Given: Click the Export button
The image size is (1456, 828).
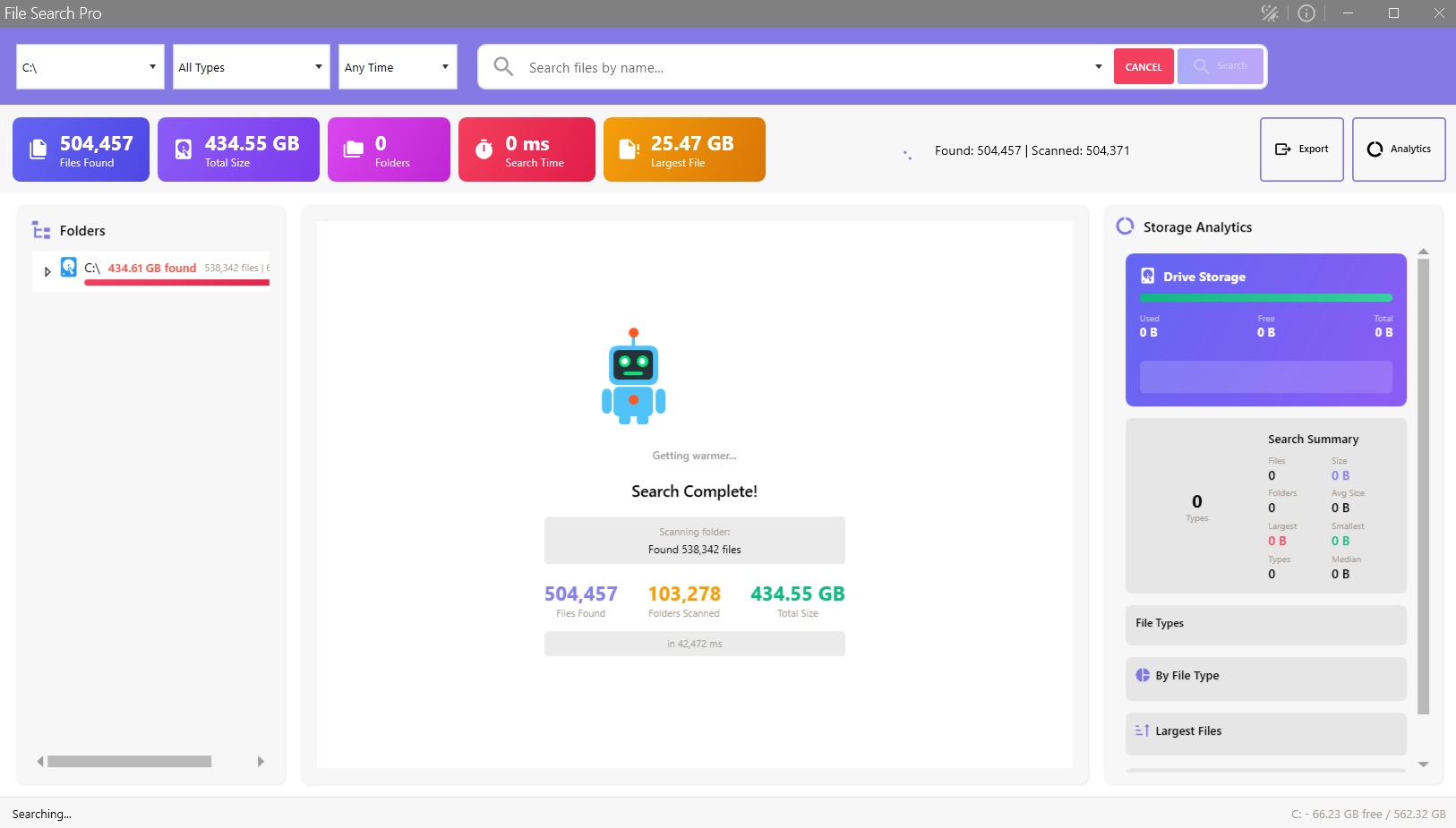Looking at the screenshot, I should click(x=1301, y=149).
